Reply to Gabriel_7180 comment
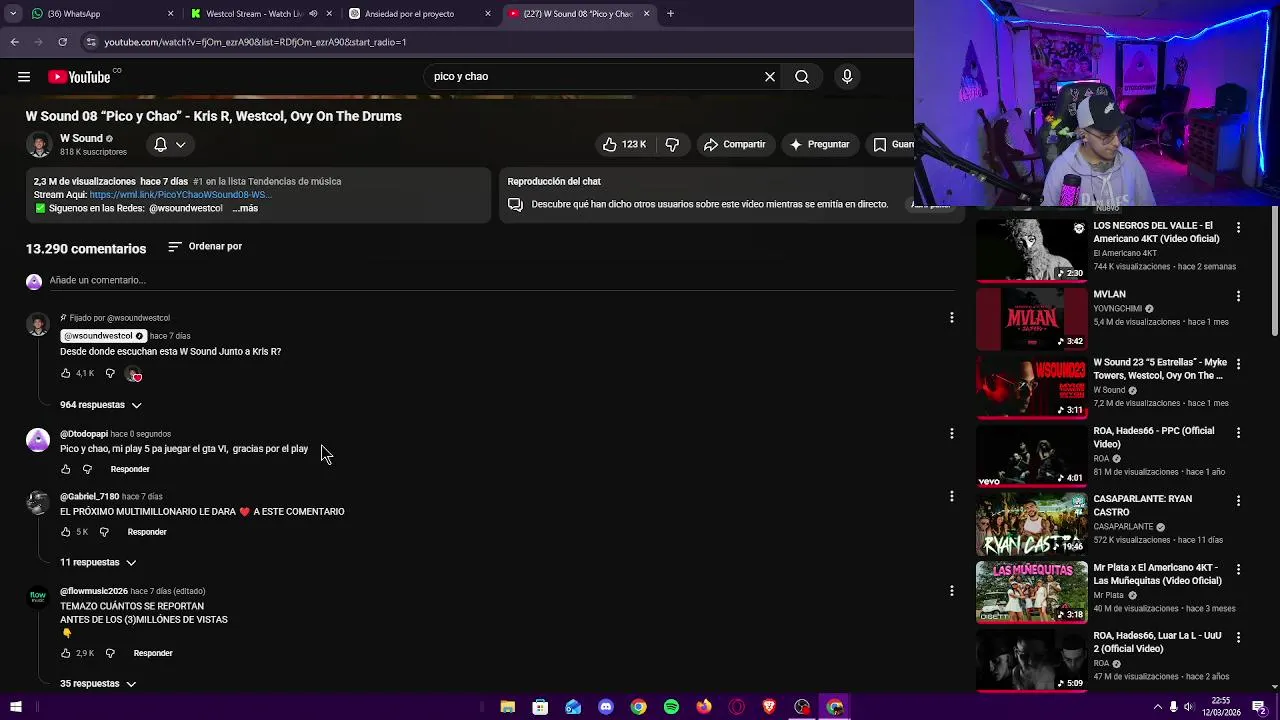This screenshot has width=1280, height=720. tap(147, 532)
